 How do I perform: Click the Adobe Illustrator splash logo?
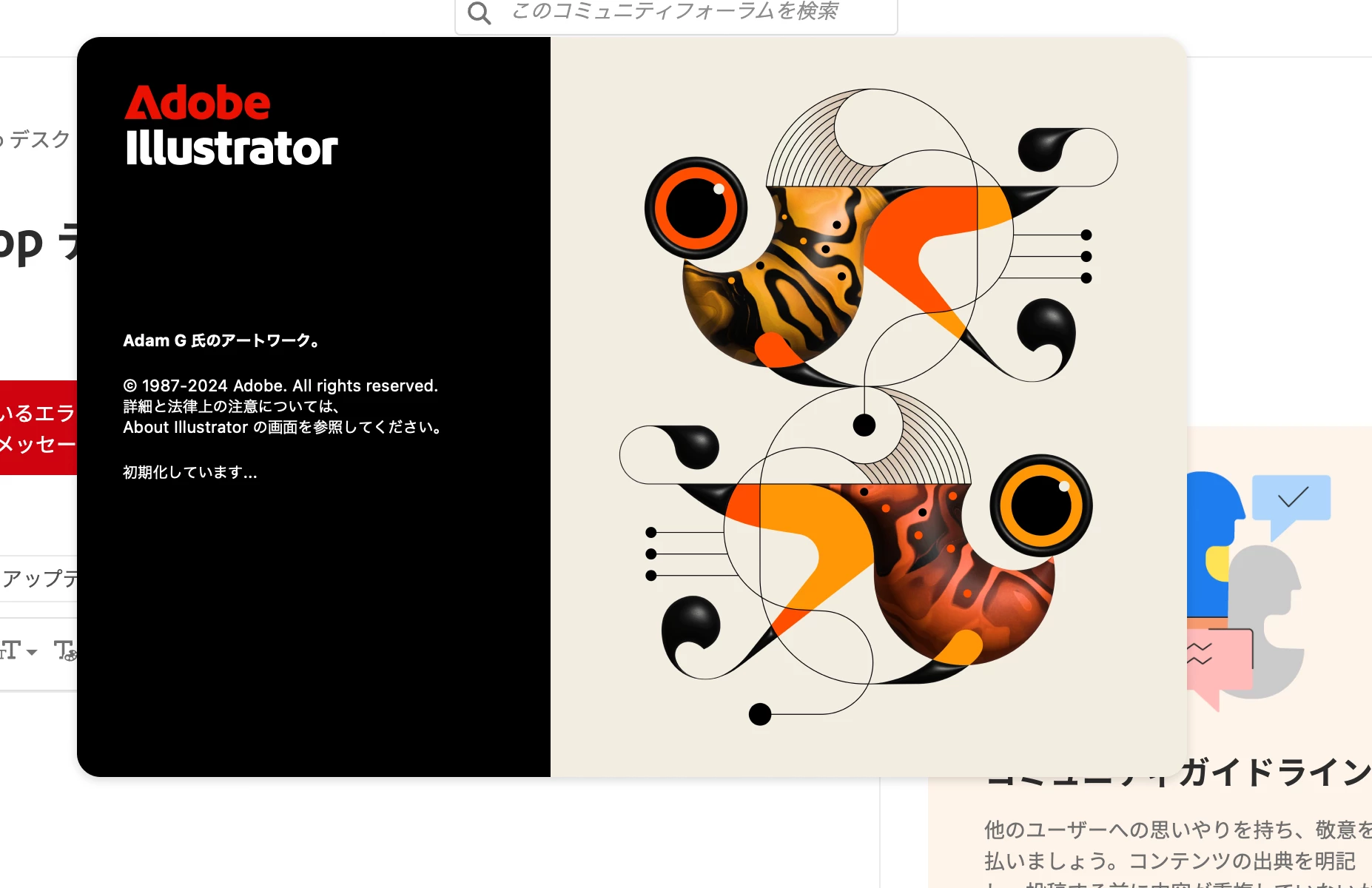[231, 125]
